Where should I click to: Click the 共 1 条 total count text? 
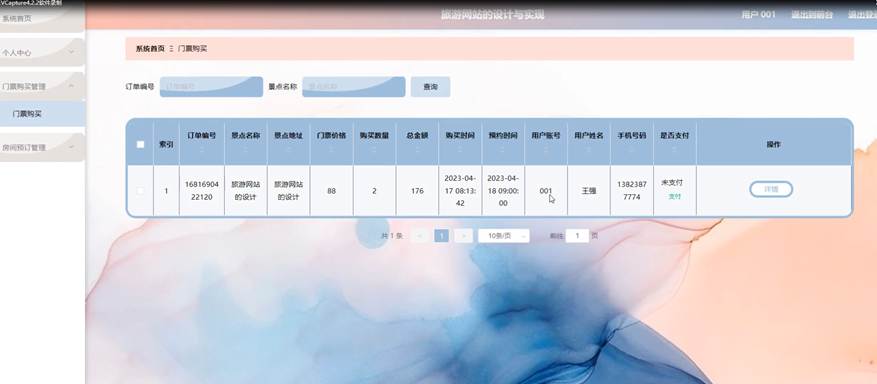392,236
